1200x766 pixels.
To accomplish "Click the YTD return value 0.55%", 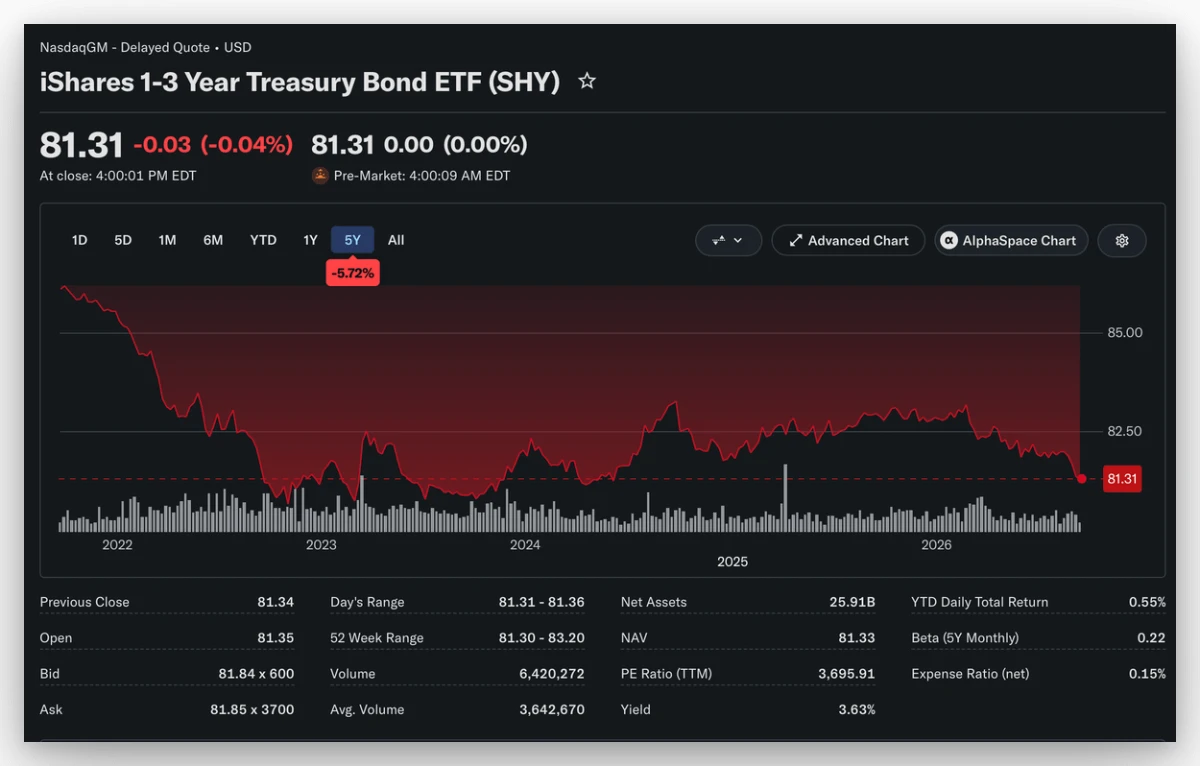I will pos(1147,602).
